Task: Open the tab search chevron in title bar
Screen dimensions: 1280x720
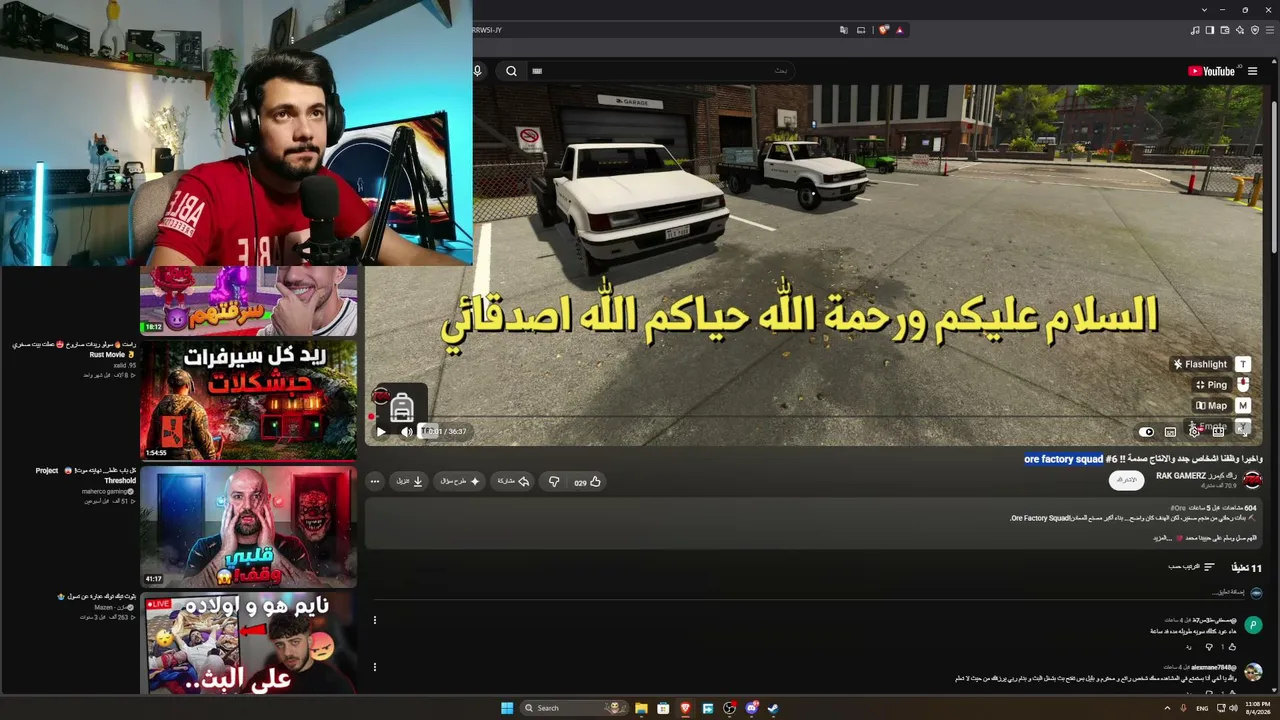Action: pyautogui.click(x=1205, y=9)
